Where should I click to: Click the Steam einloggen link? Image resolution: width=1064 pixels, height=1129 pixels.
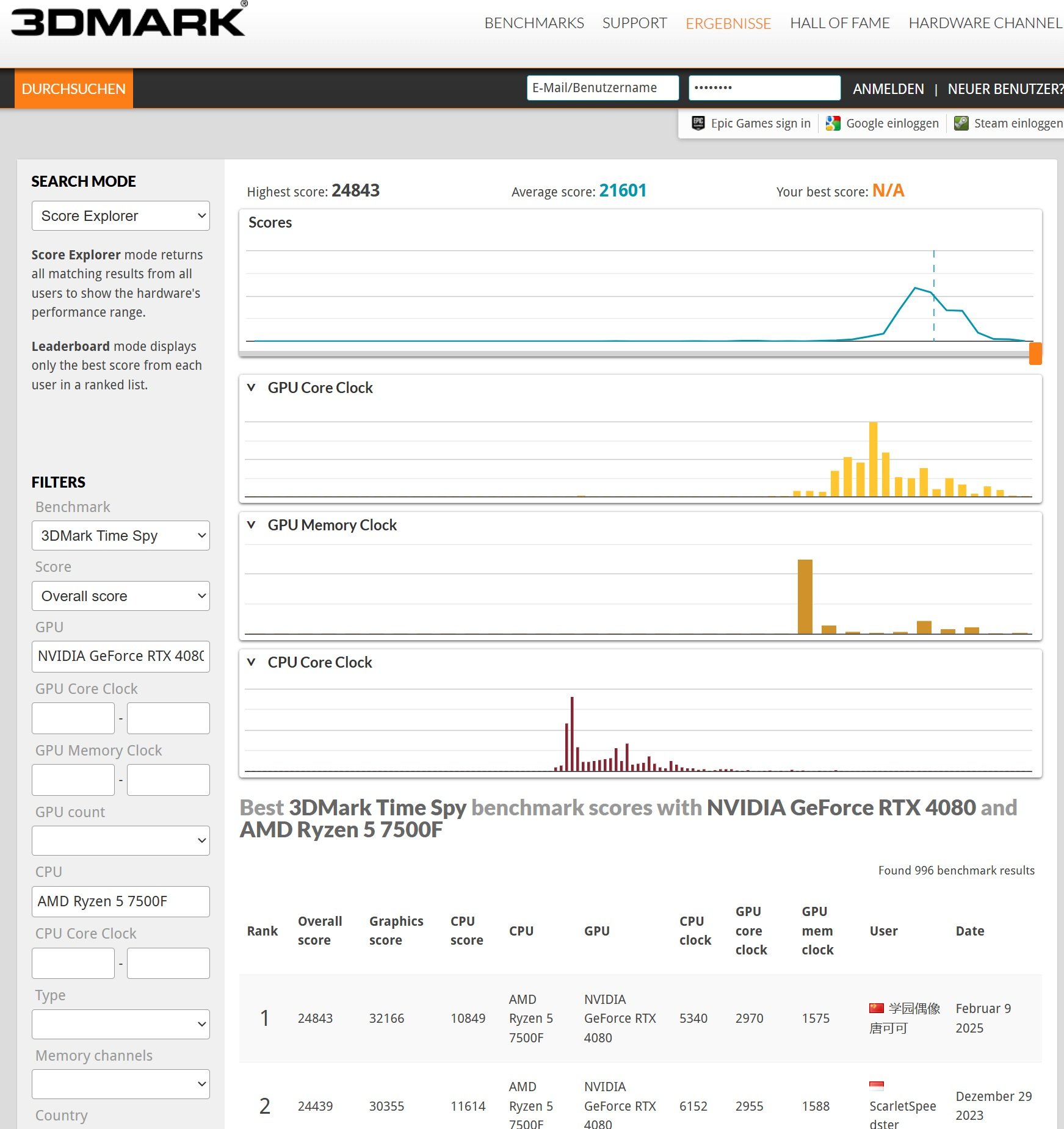[x=1018, y=123]
